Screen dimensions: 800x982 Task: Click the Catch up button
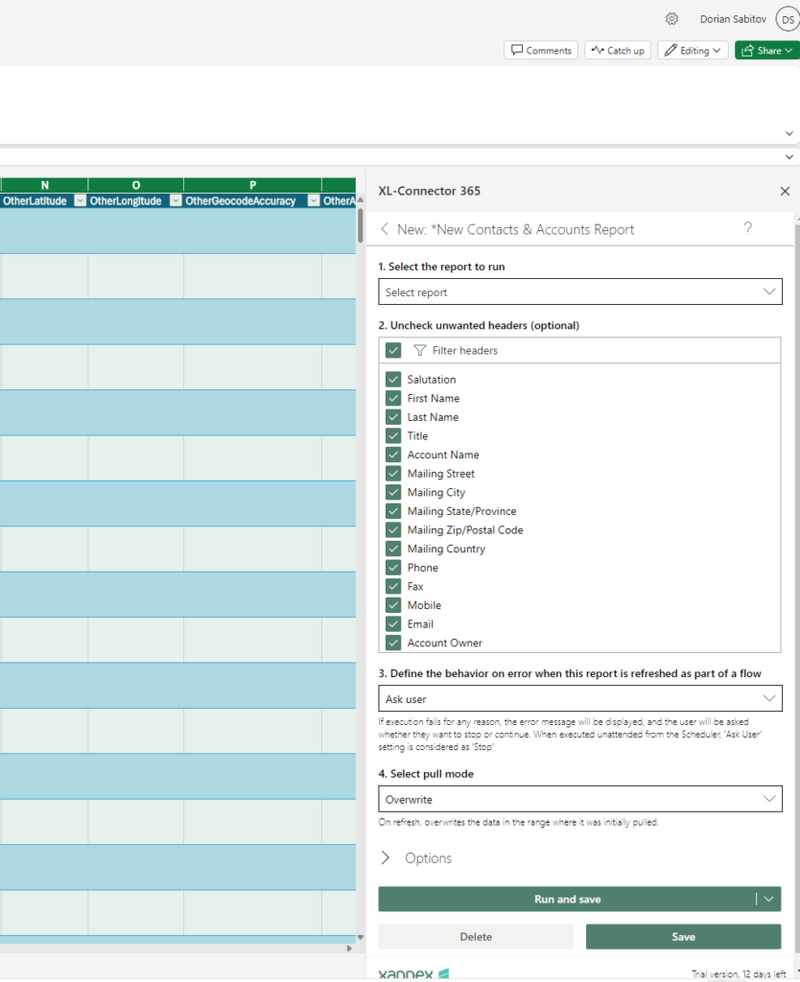coord(618,50)
